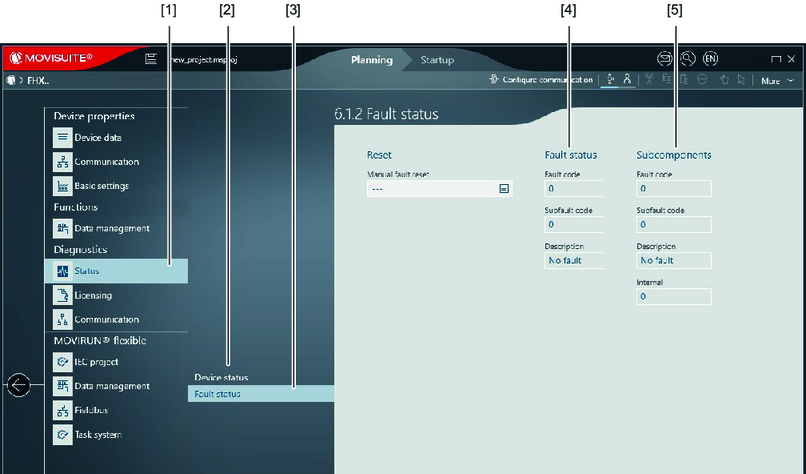Click the search magnifier icon

tap(688, 59)
